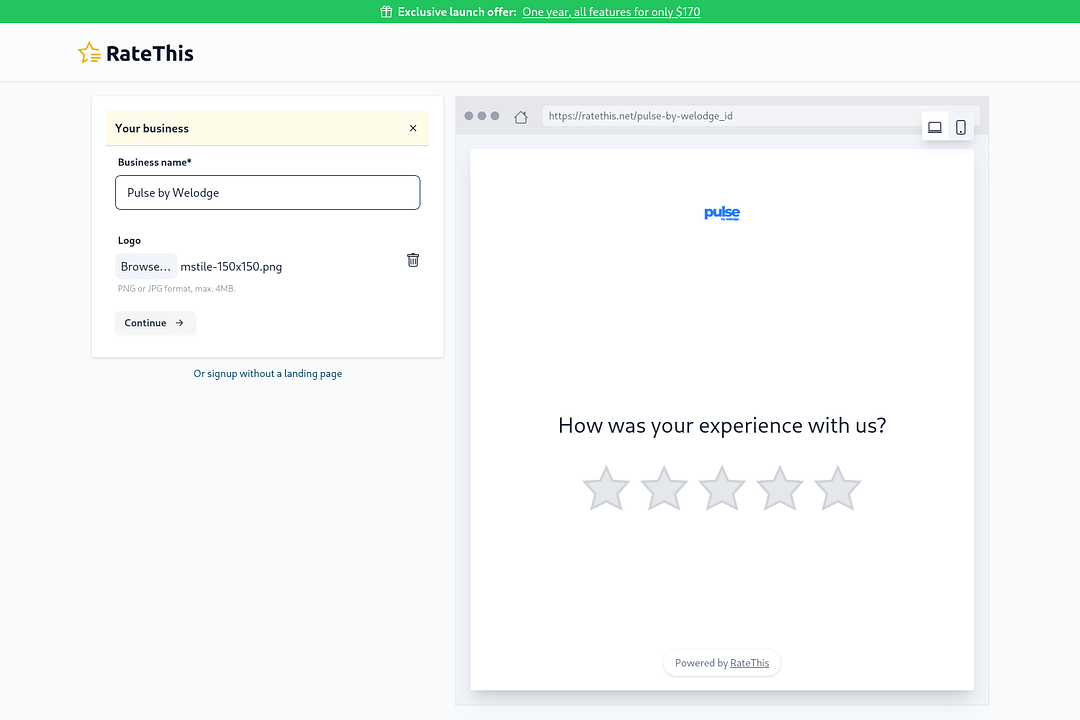Click the gift icon in offer banner

386,12
